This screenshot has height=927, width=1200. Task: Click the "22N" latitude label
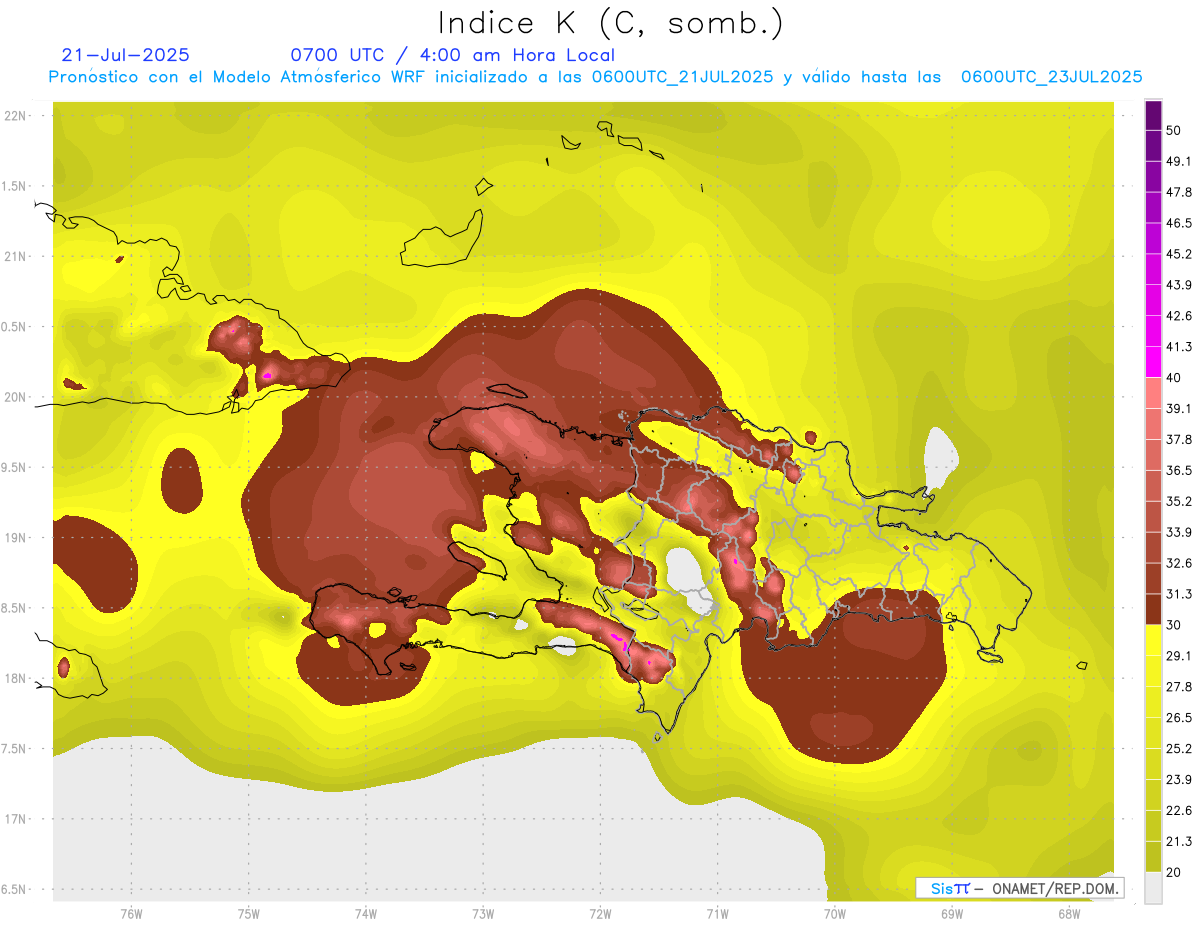17,116
